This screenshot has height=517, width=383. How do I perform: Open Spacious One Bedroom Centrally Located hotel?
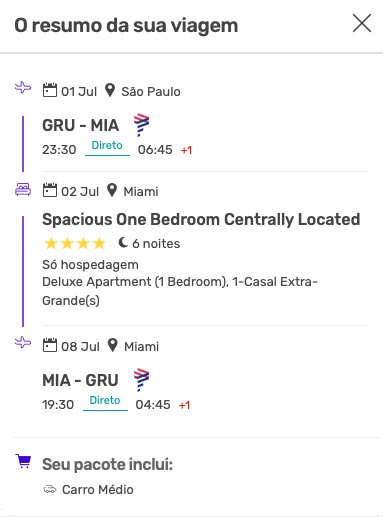[x=201, y=220]
